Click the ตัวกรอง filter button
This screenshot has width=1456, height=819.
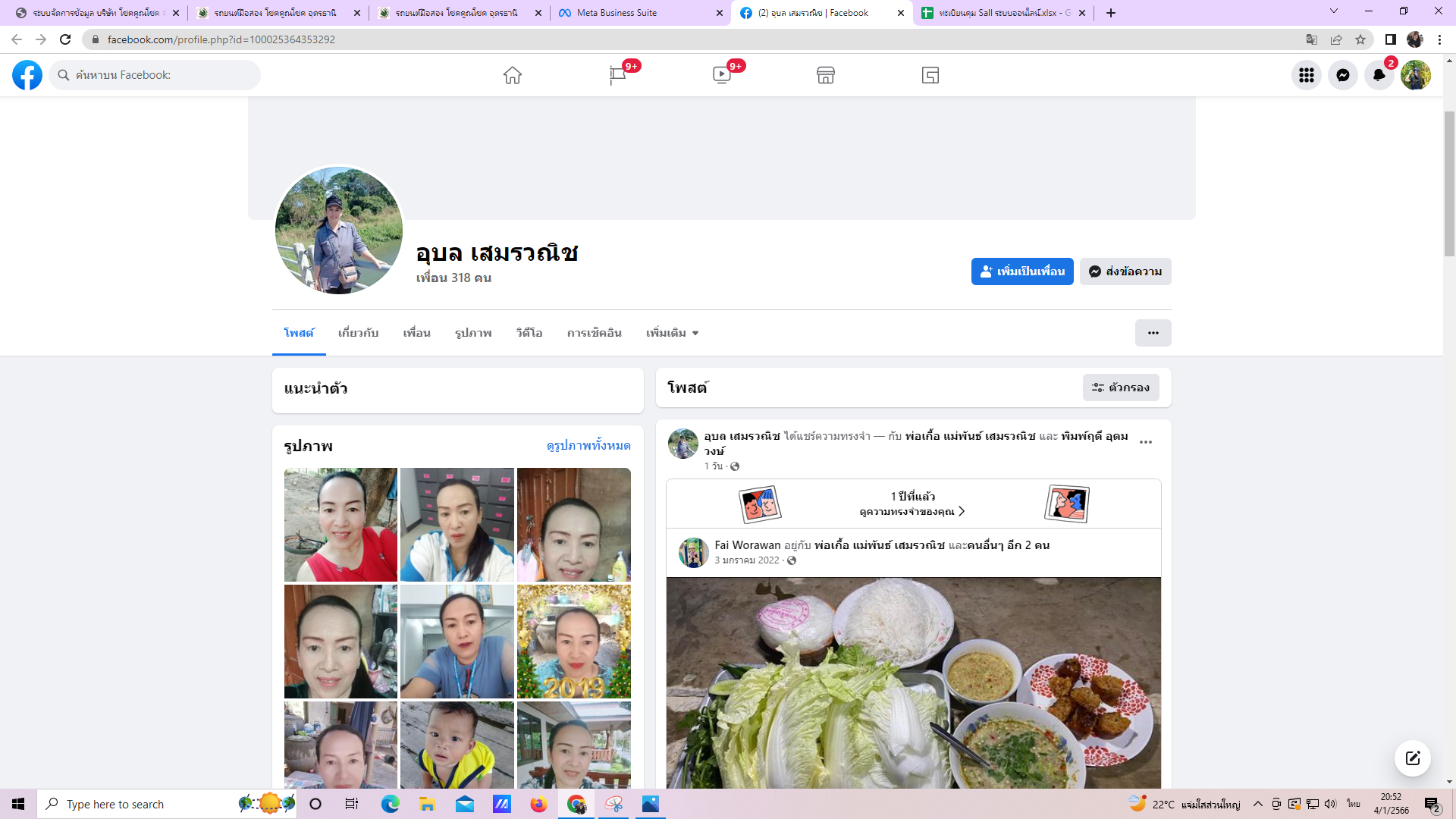pyautogui.click(x=1120, y=388)
